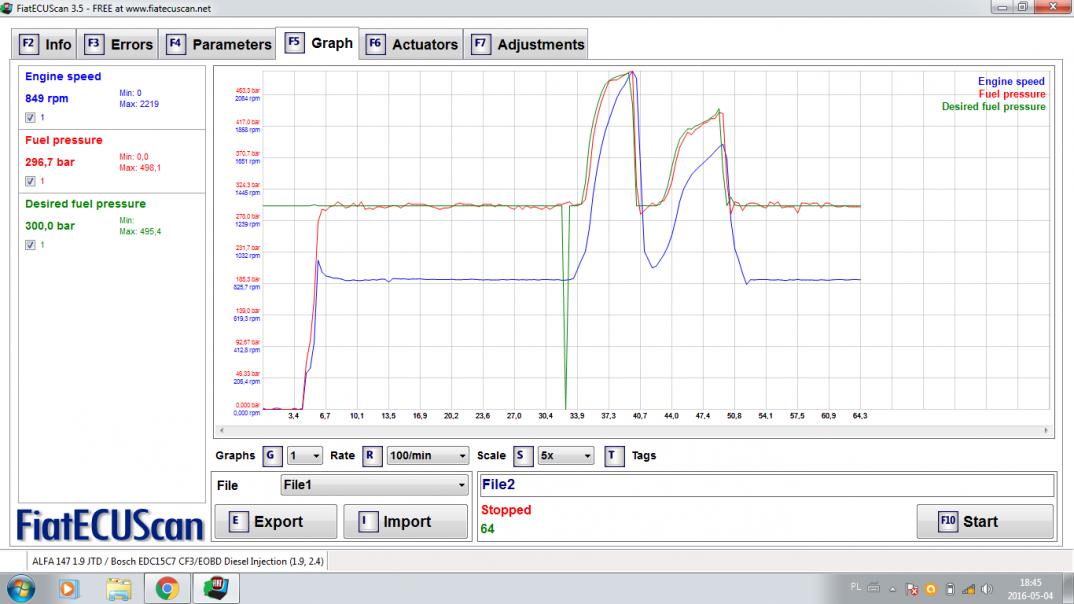
Task: Click the Engine speed legend label
Action: pos(1011,81)
